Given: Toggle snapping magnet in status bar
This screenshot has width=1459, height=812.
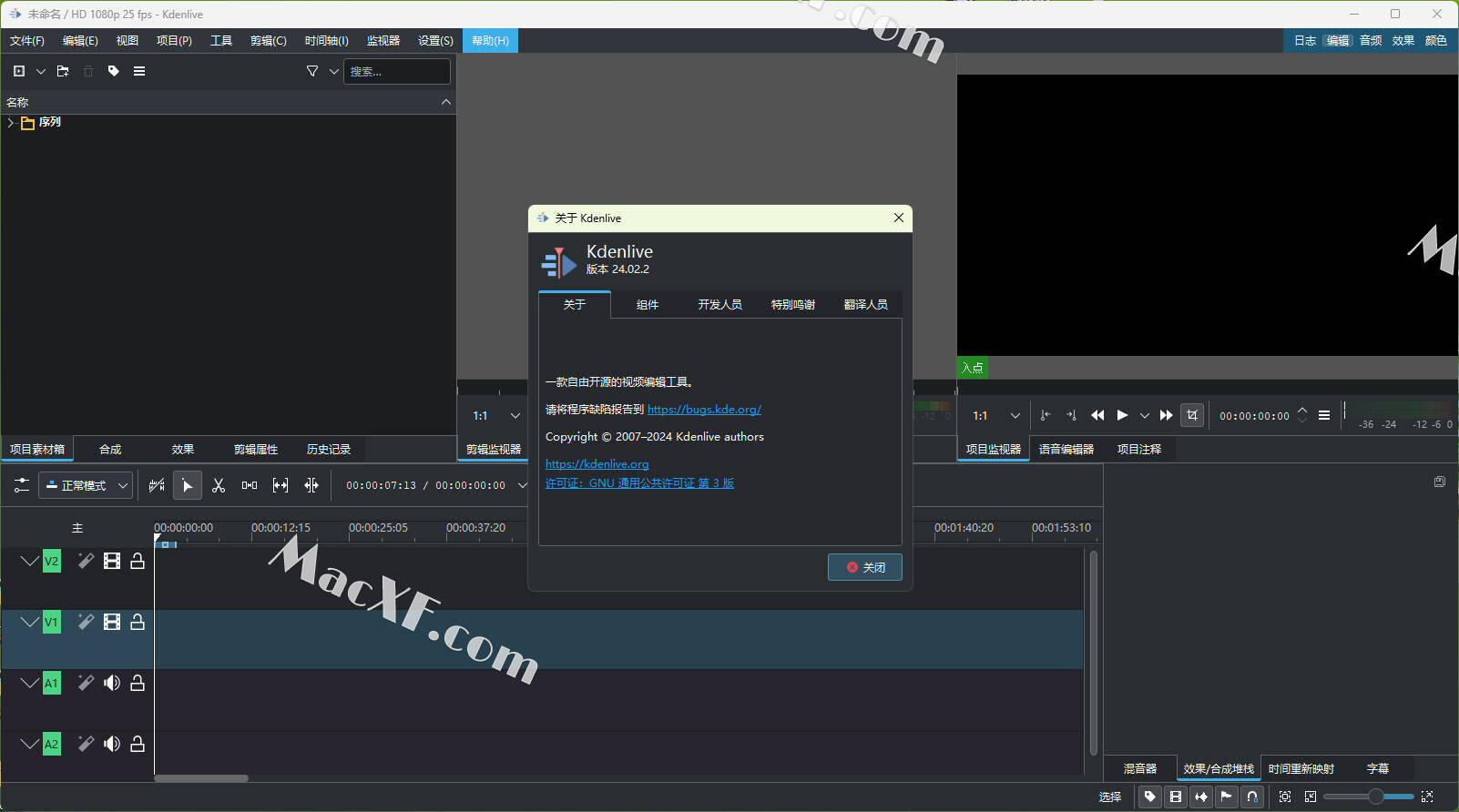Looking at the screenshot, I should [1252, 797].
